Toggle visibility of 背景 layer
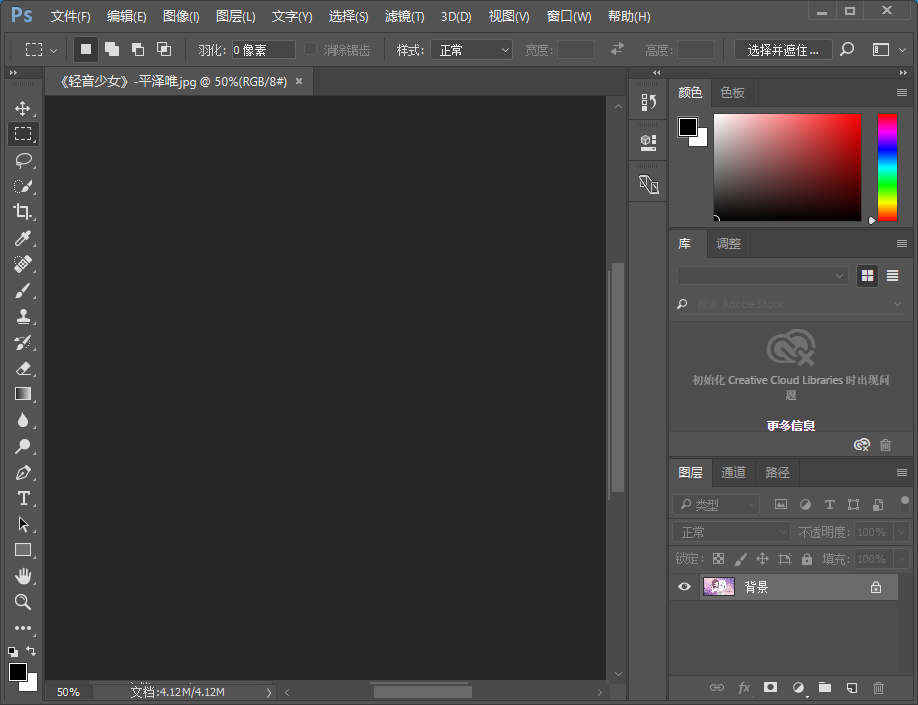This screenshot has height=705, width=918. pyautogui.click(x=684, y=587)
